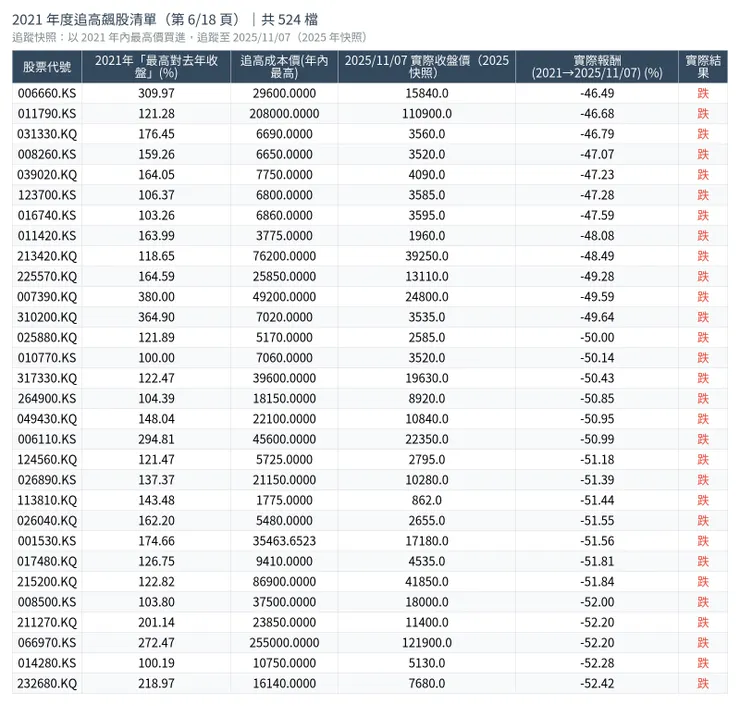This screenshot has width=740, height=706.
Task: Select stock code 317330.KQ
Action: tap(47, 378)
